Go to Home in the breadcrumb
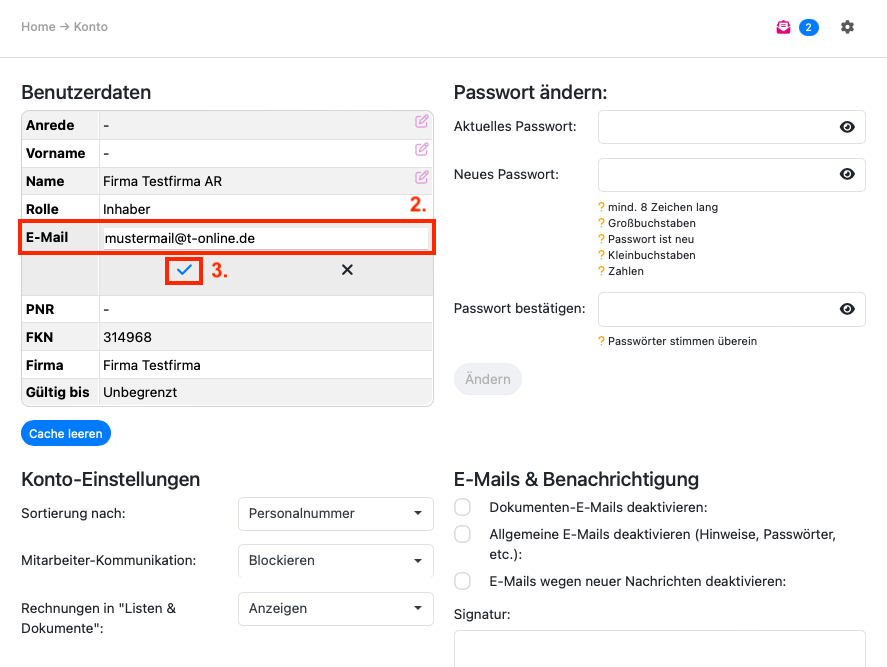Image resolution: width=887 pixels, height=667 pixels. 38,27
